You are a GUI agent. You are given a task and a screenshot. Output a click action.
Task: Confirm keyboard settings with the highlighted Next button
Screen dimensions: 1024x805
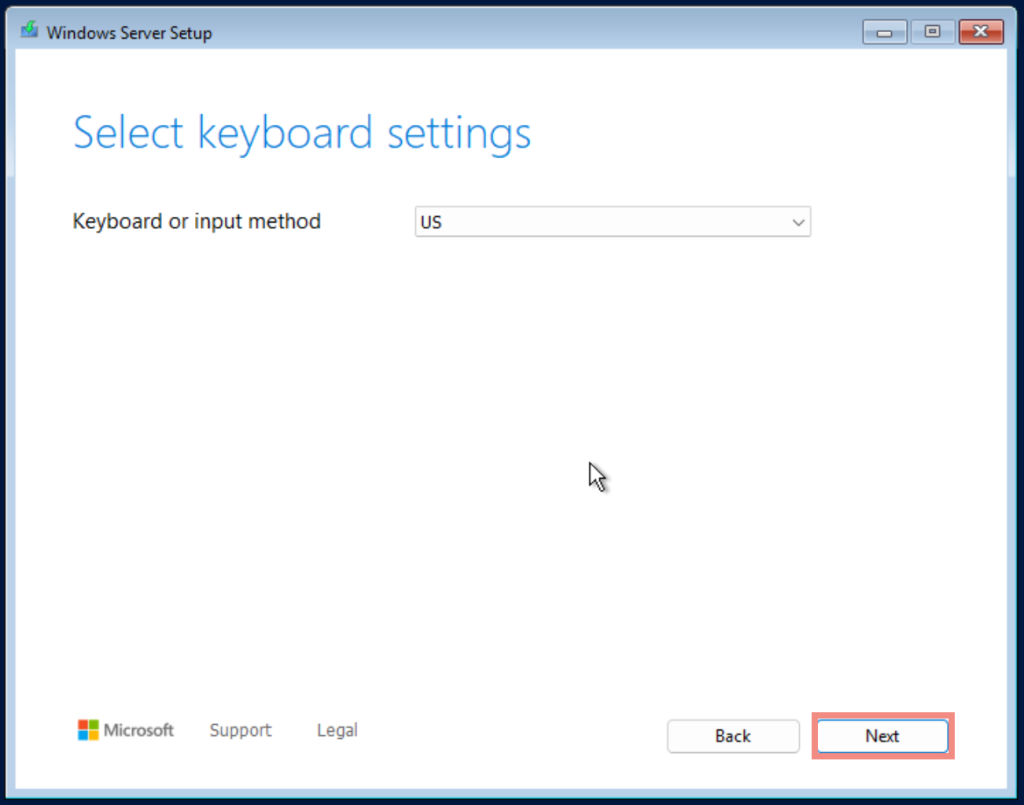(882, 736)
